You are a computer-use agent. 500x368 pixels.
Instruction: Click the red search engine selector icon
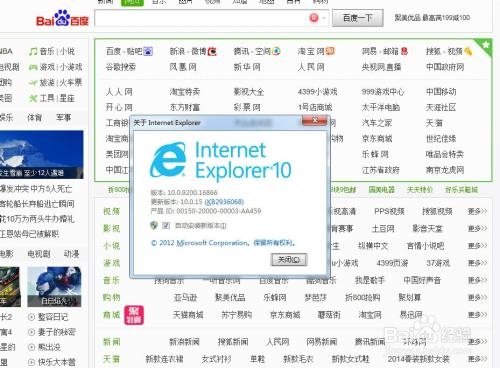tap(314, 18)
